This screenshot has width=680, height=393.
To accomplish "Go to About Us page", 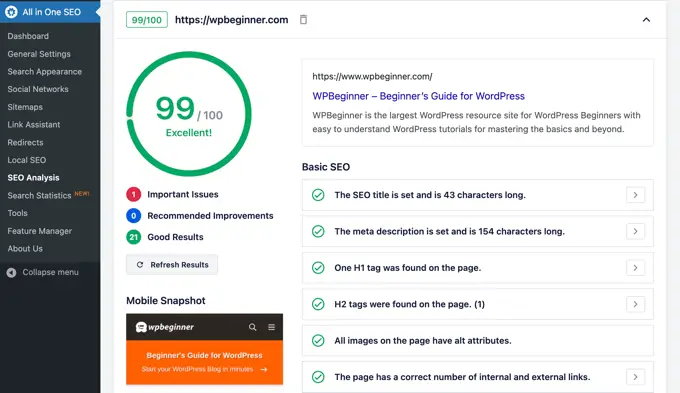I will [25, 249].
